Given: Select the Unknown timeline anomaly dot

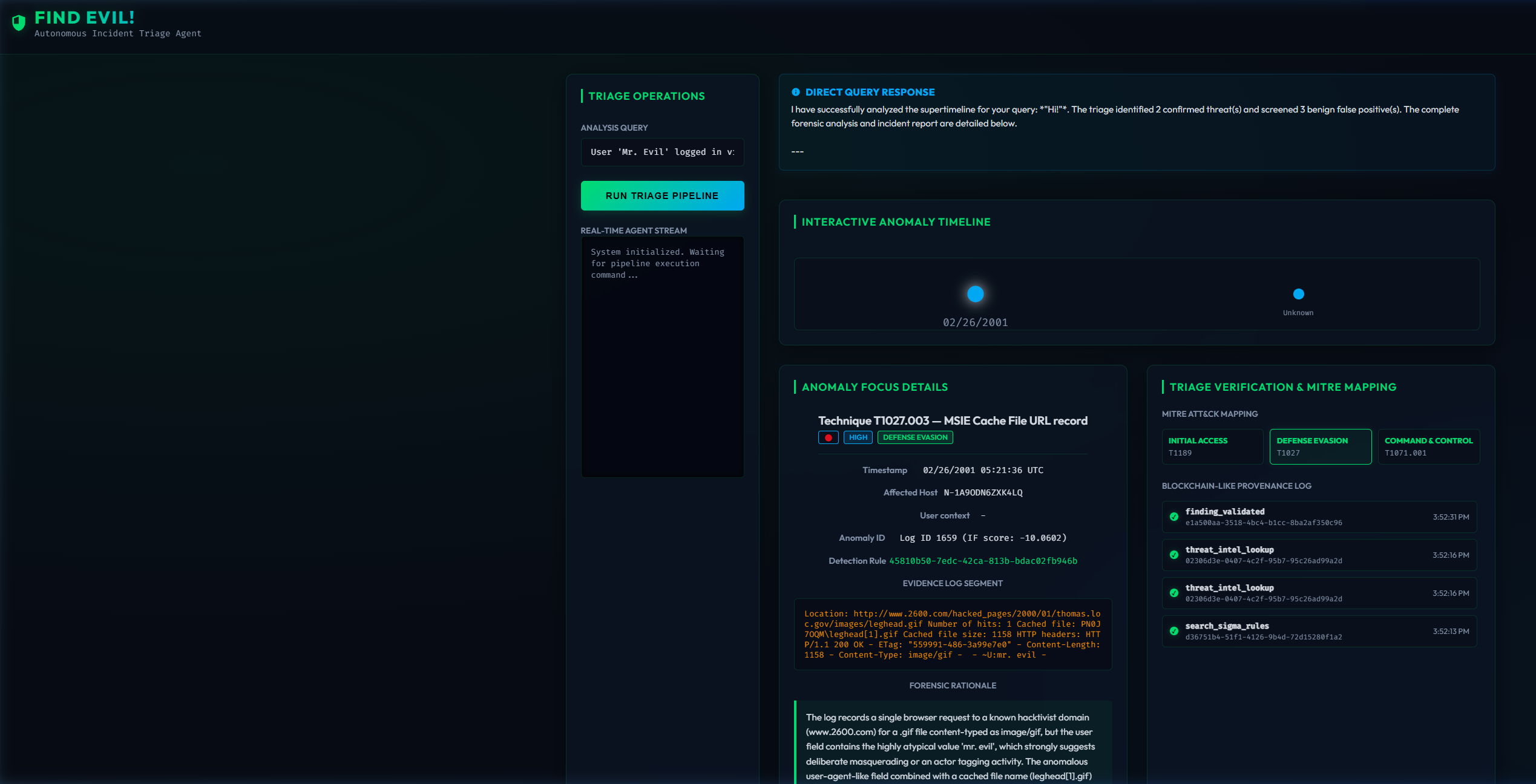Looking at the screenshot, I should click(x=1298, y=294).
